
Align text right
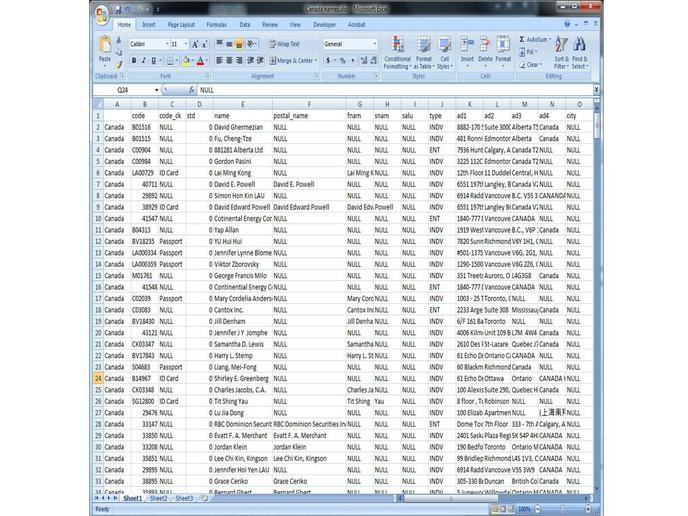coord(239,61)
